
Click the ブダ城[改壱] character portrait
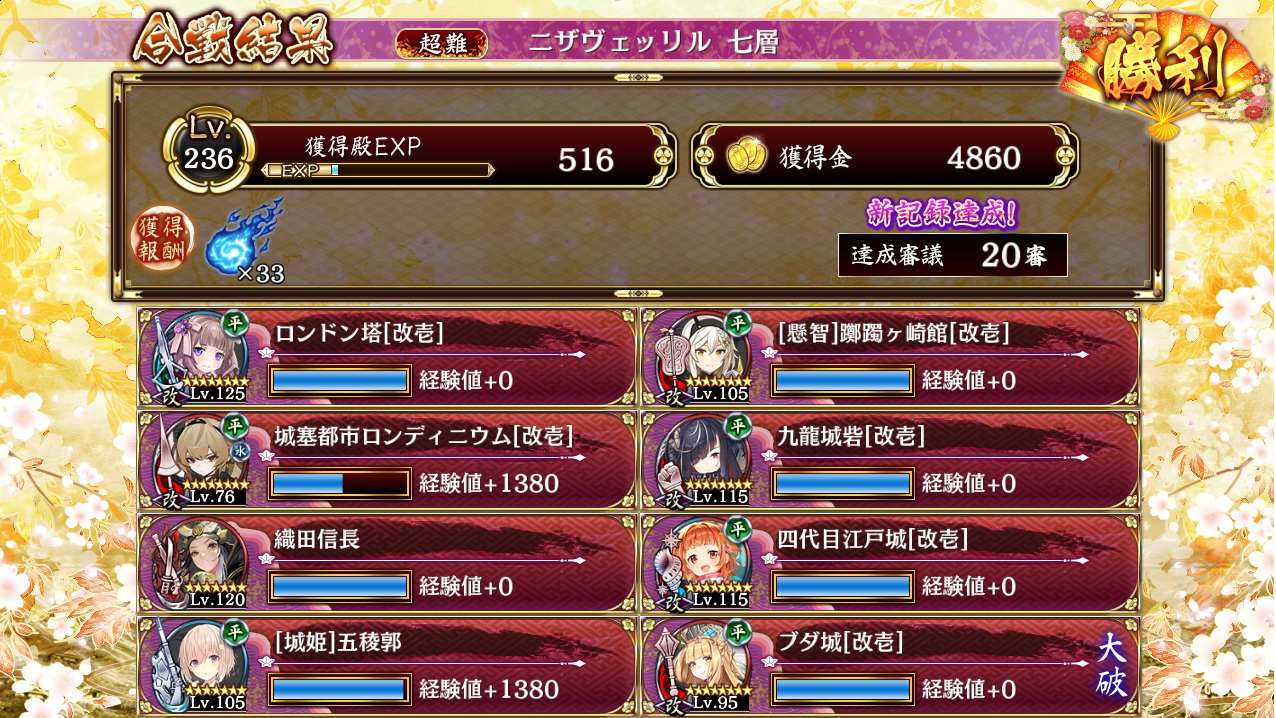coord(704,666)
